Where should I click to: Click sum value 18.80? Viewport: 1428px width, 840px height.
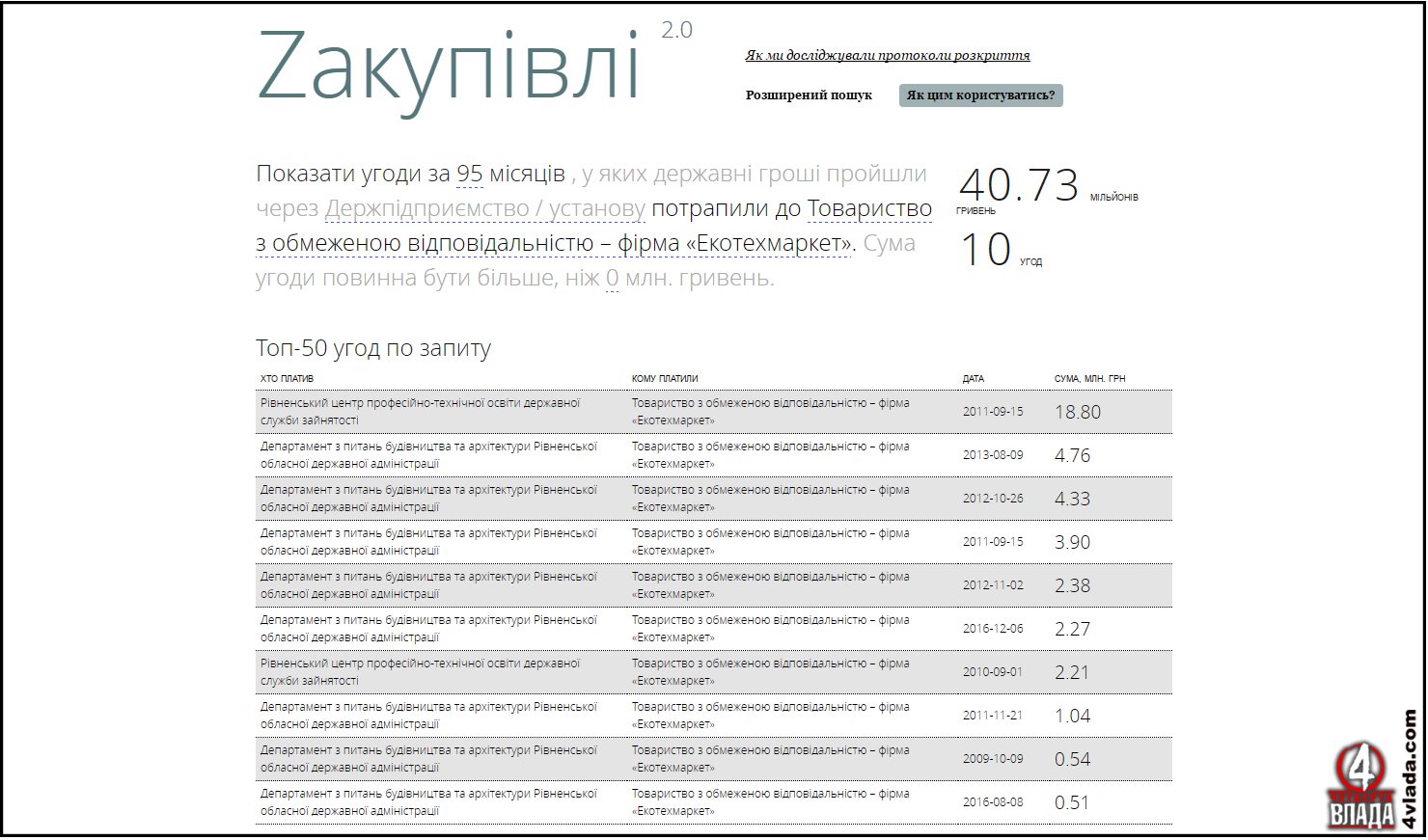coord(1077,412)
